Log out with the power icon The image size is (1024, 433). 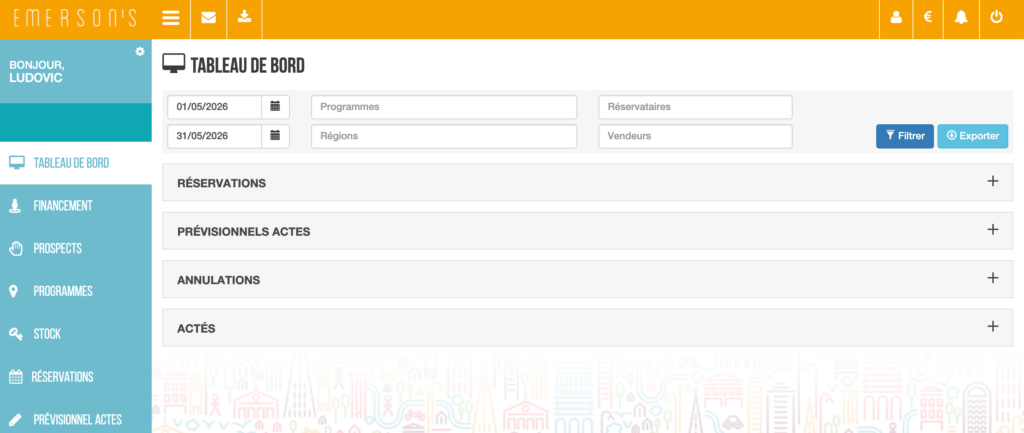point(996,17)
